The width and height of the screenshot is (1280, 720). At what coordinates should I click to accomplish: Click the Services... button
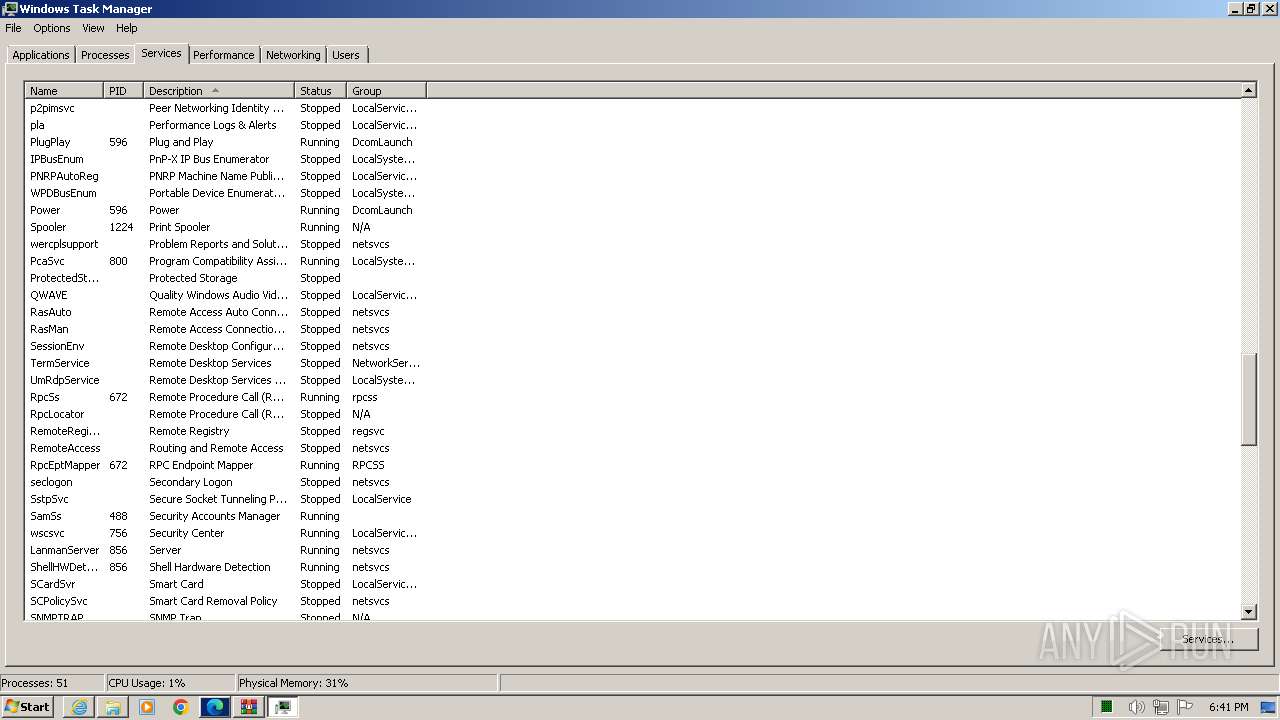click(x=1207, y=639)
